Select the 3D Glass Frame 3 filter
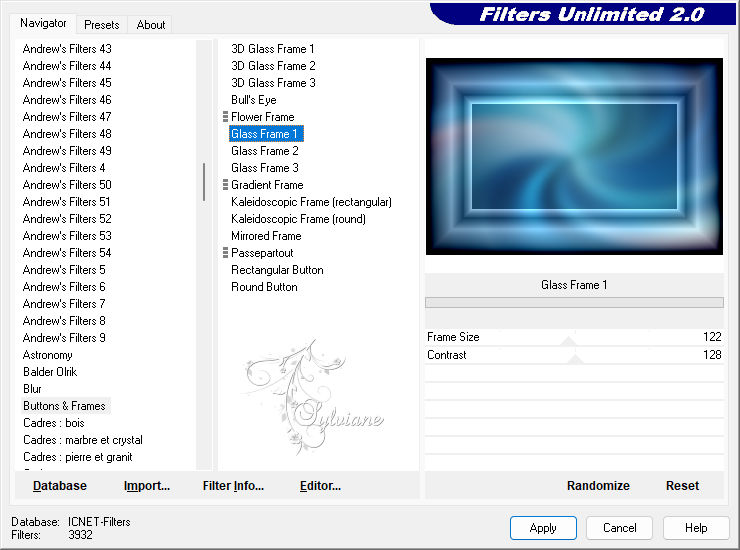Viewport: 740px width, 550px height. [x=273, y=83]
